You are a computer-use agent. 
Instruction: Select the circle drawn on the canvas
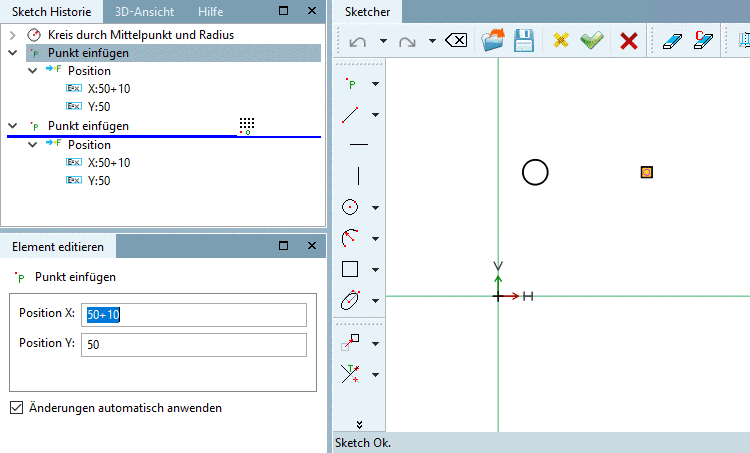point(535,172)
